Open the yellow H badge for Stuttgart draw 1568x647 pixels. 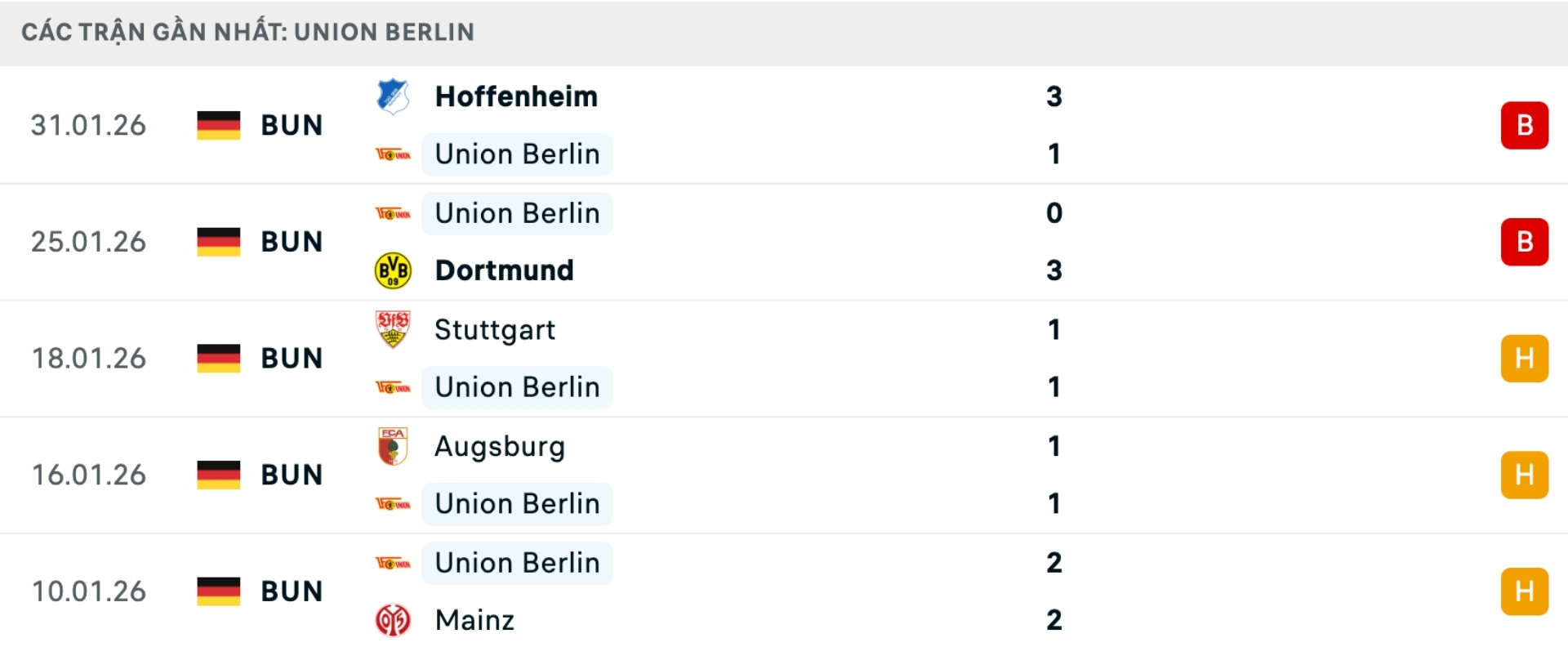1526,358
